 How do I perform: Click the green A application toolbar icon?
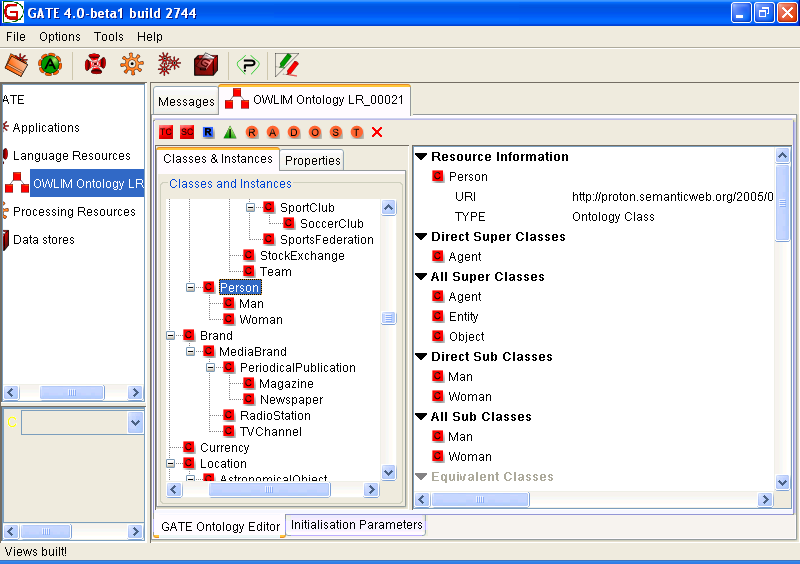(48, 65)
